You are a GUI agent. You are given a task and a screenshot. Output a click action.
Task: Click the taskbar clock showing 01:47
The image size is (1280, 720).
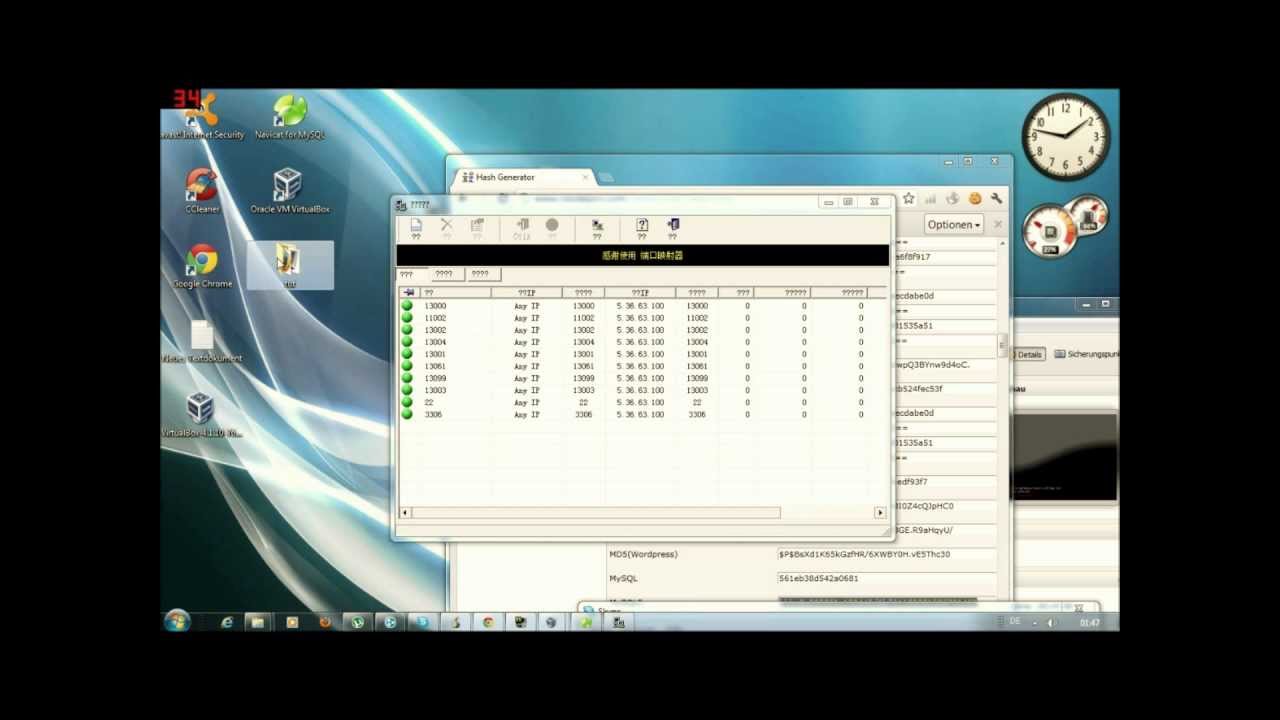click(1089, 623)
